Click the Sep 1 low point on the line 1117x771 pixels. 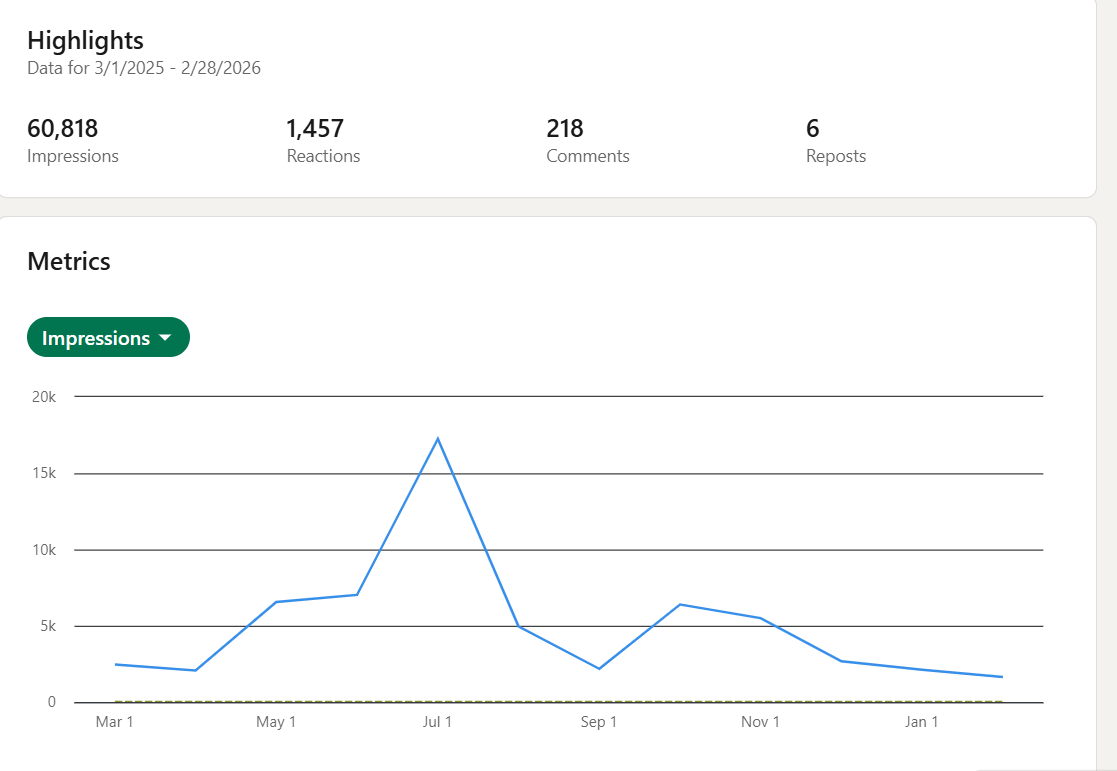599,668
